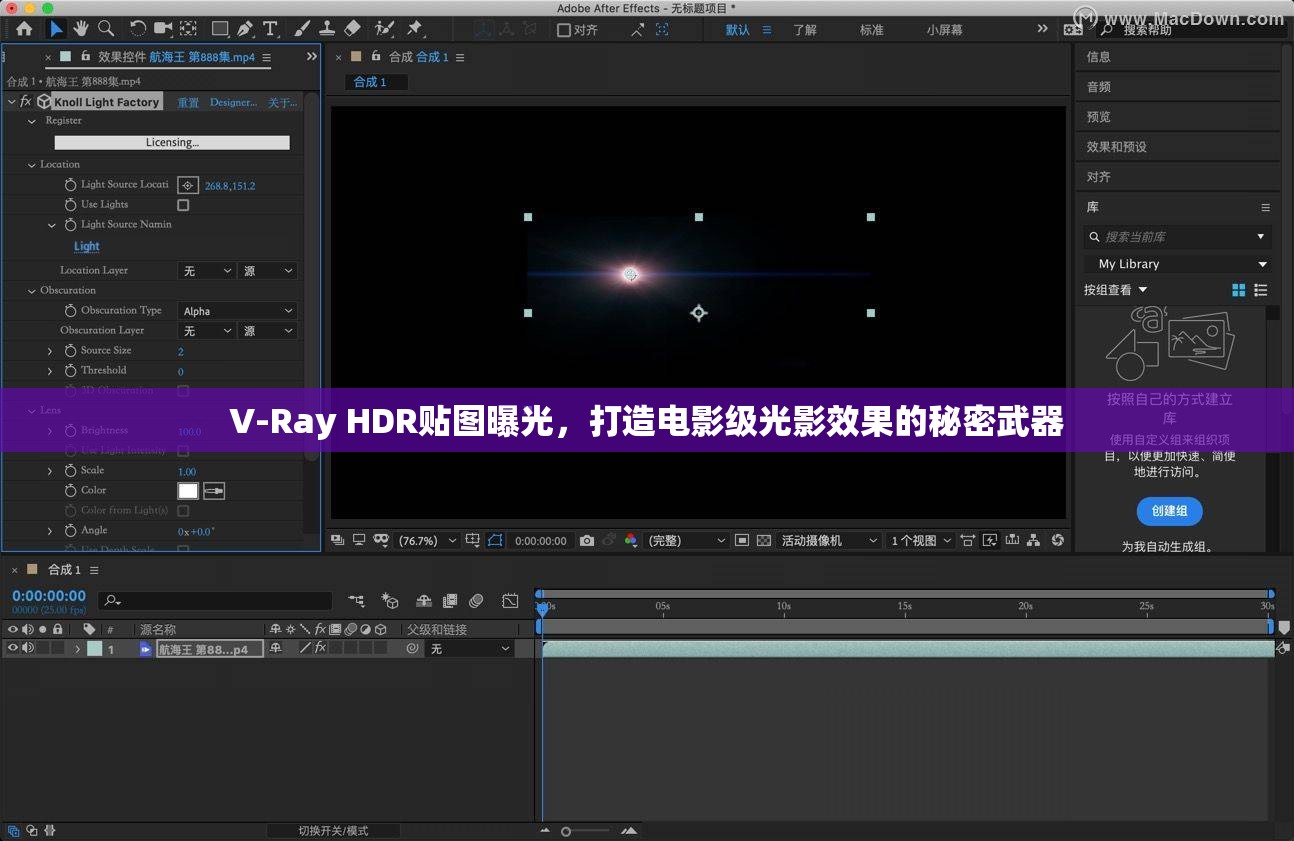Switch to the 了解 workspace

[x=805, y=30]
